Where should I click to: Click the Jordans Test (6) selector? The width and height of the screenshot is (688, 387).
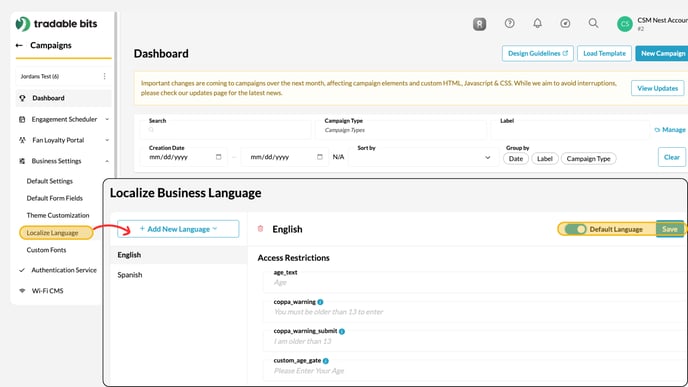63,76
